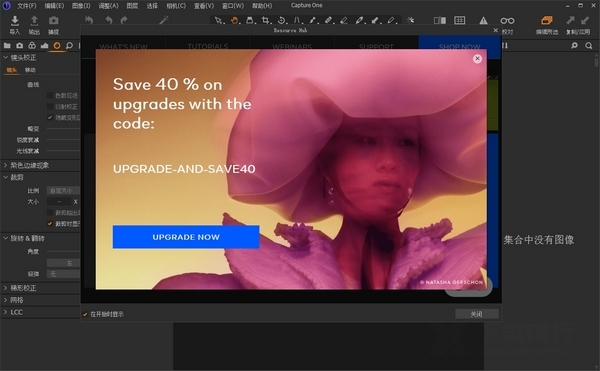Open the Exposure histogram tool tab
The width and height of the screenshot is (600, 371).
point(44,46)
